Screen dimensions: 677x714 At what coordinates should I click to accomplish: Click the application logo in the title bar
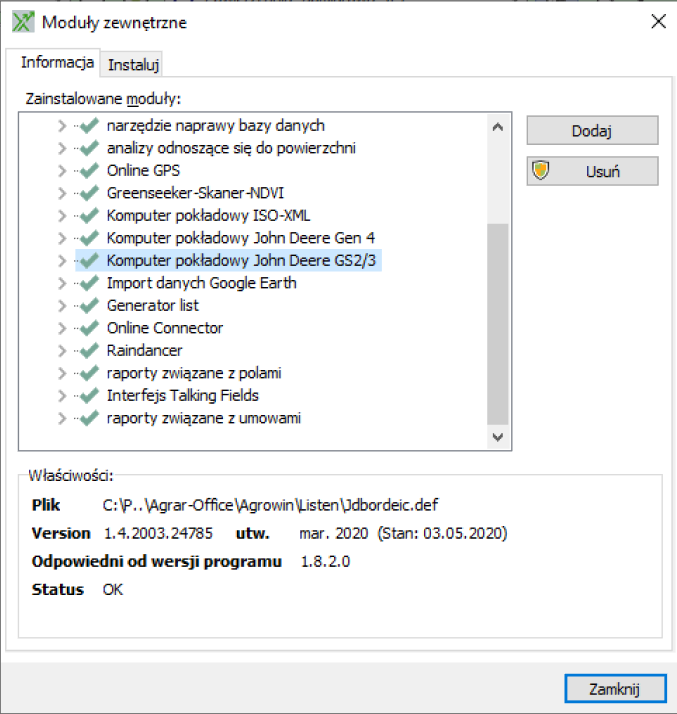[x=23, y=22]
